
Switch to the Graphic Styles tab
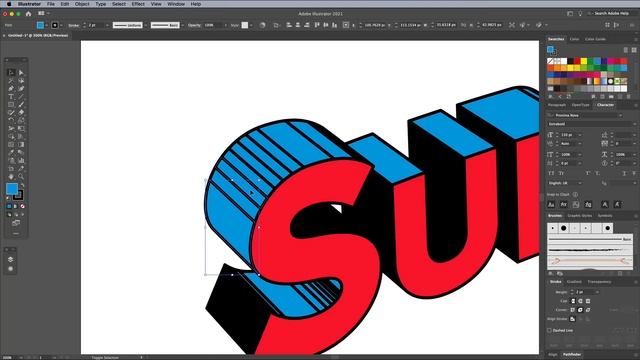click(x=580, y=216)
